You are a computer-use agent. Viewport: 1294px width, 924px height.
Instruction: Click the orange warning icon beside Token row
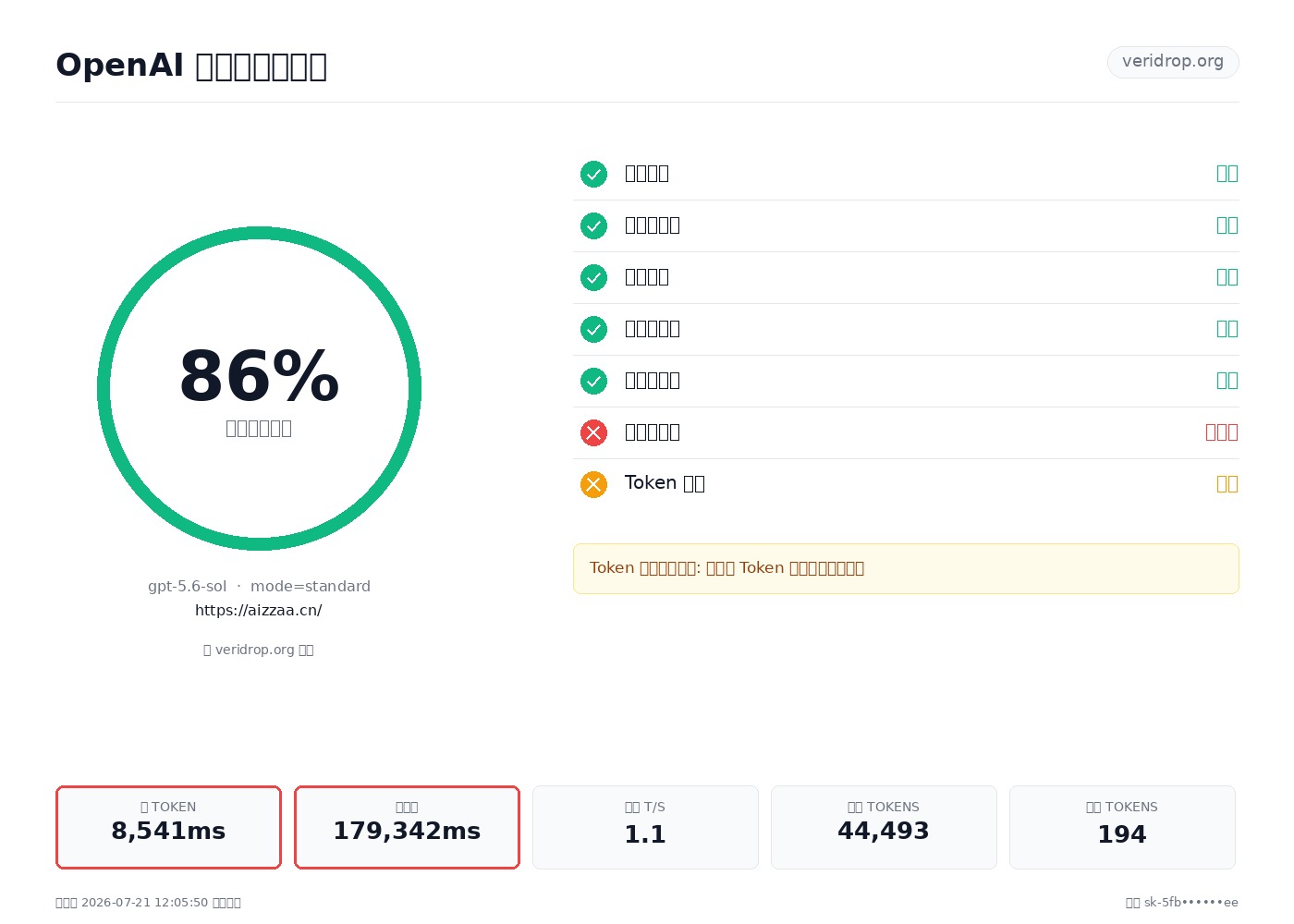click(x=593, y=484)
